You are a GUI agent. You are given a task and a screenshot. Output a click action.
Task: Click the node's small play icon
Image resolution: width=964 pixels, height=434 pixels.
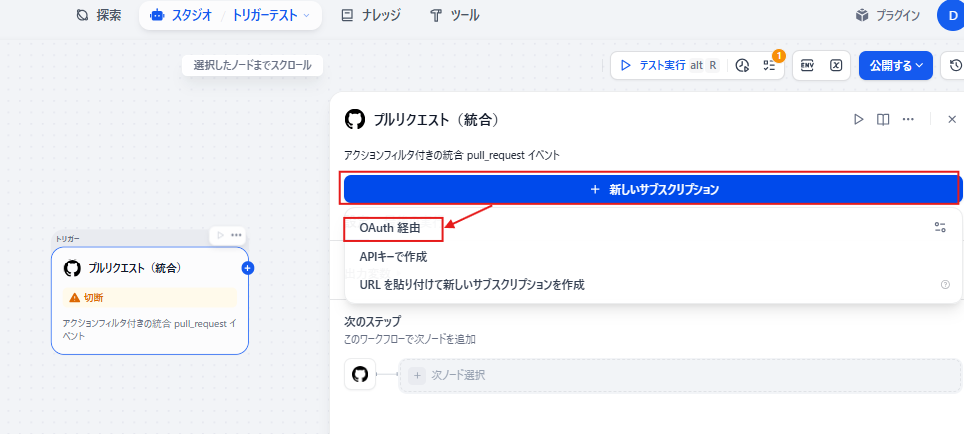click(x=220, y=235)
